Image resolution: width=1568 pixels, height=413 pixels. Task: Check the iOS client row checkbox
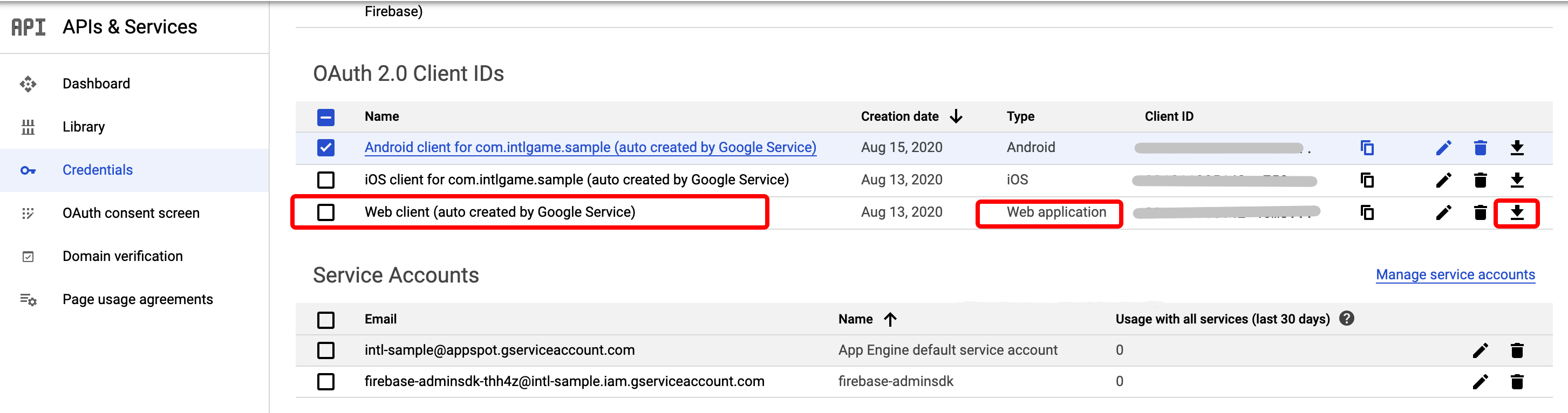point(326,180)
